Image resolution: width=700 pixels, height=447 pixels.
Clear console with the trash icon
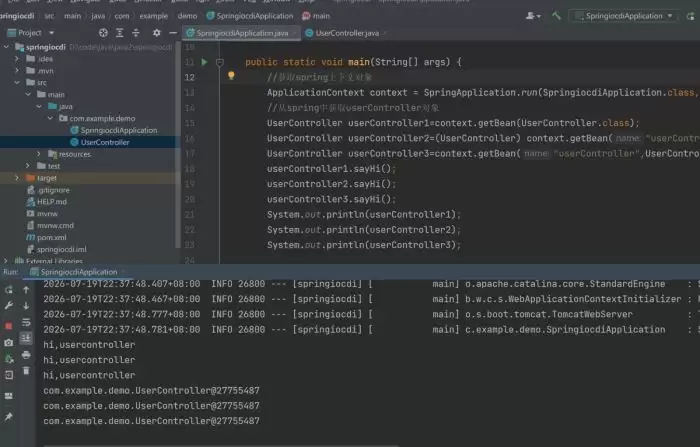pyautogui.click(x=26, y=371)
